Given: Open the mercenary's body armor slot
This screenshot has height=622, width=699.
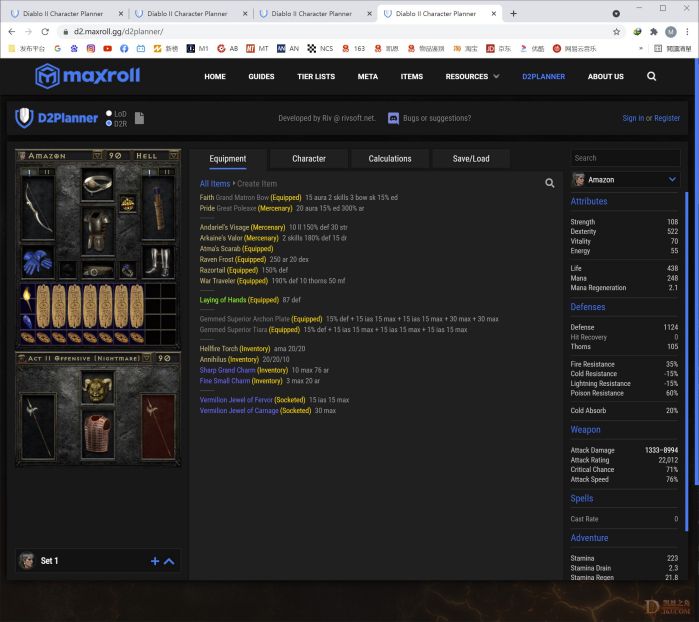Looking at the screenshot, I should 98,435.
